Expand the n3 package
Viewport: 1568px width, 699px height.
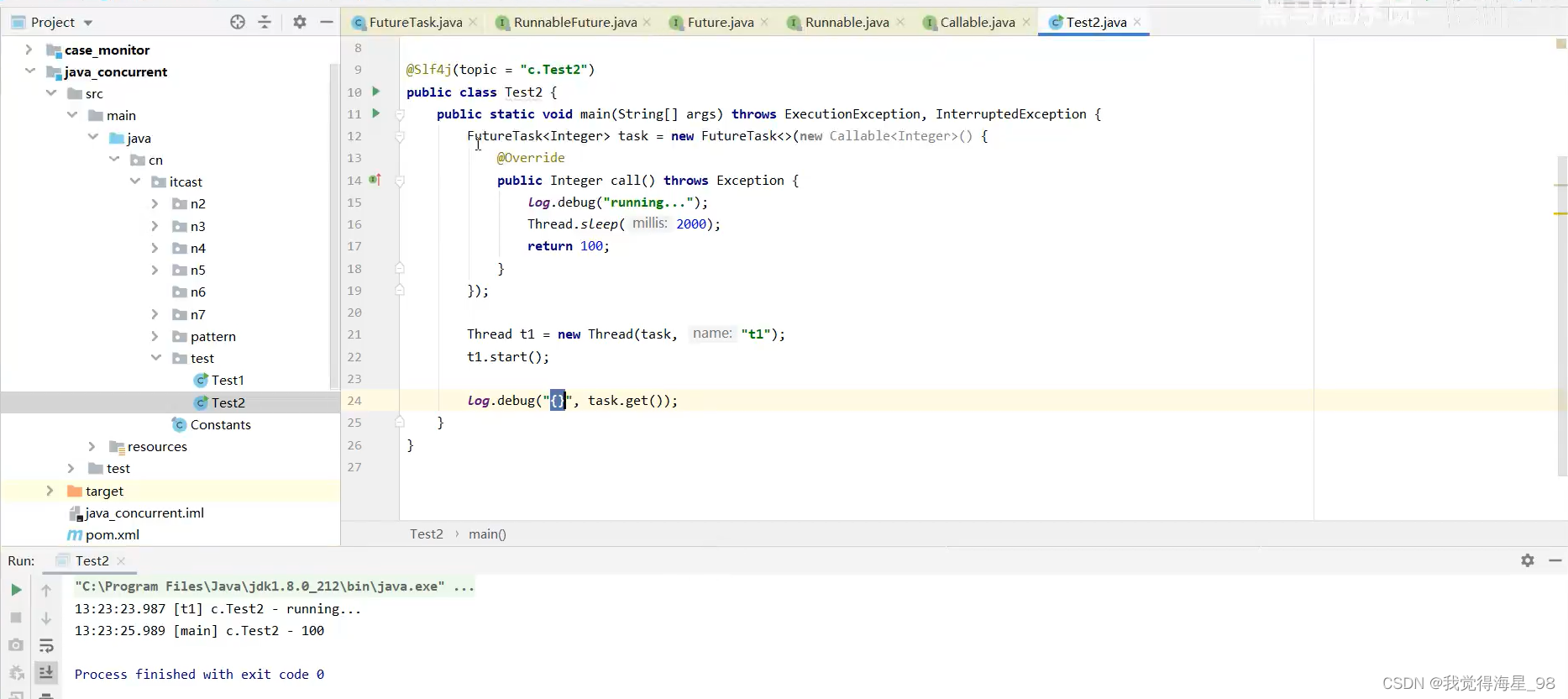click(x=155, y=226)
